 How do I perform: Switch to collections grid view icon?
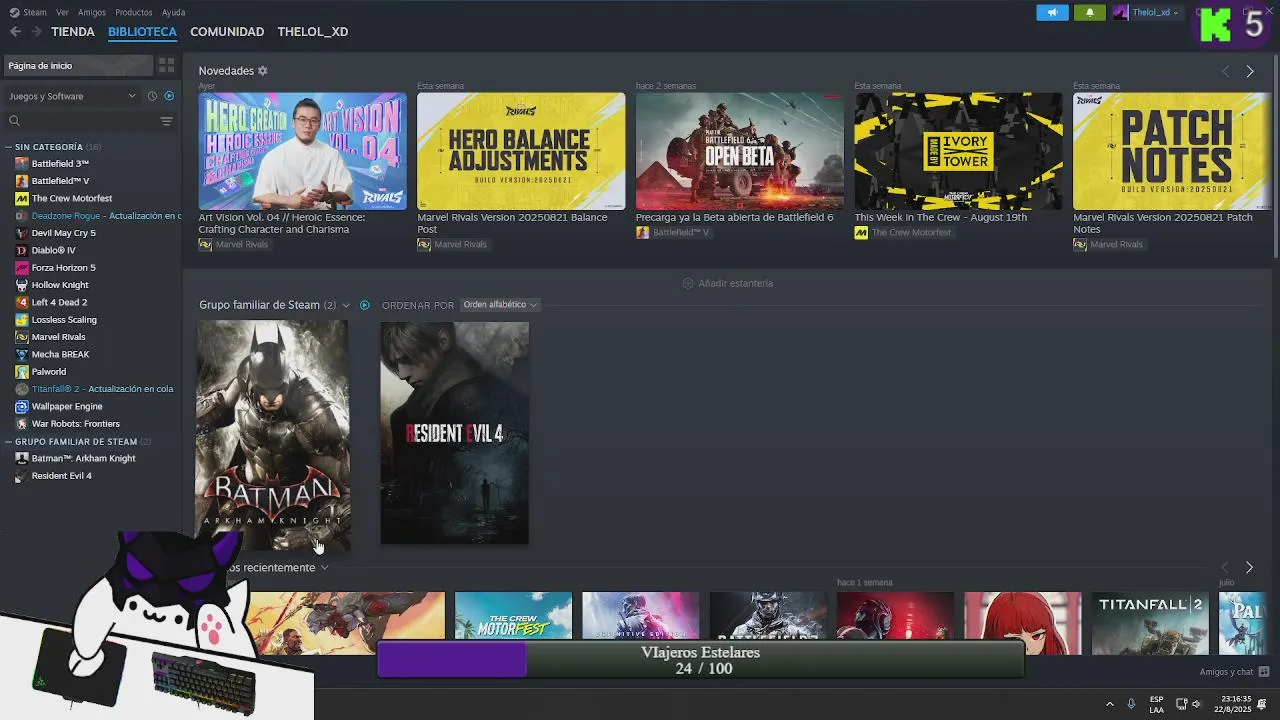tap(167, 66)
